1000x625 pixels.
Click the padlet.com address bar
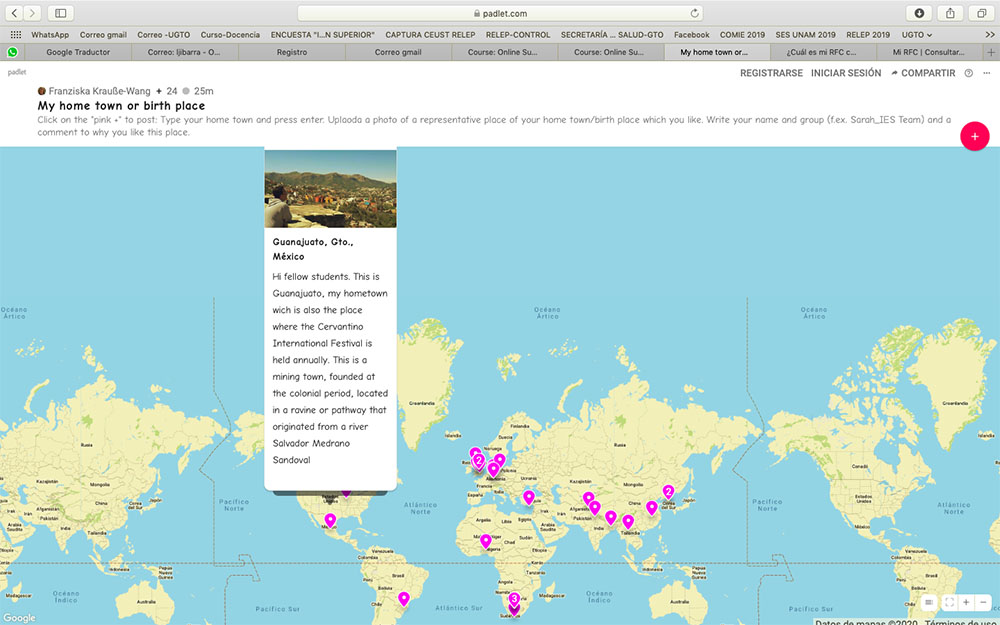500,13
